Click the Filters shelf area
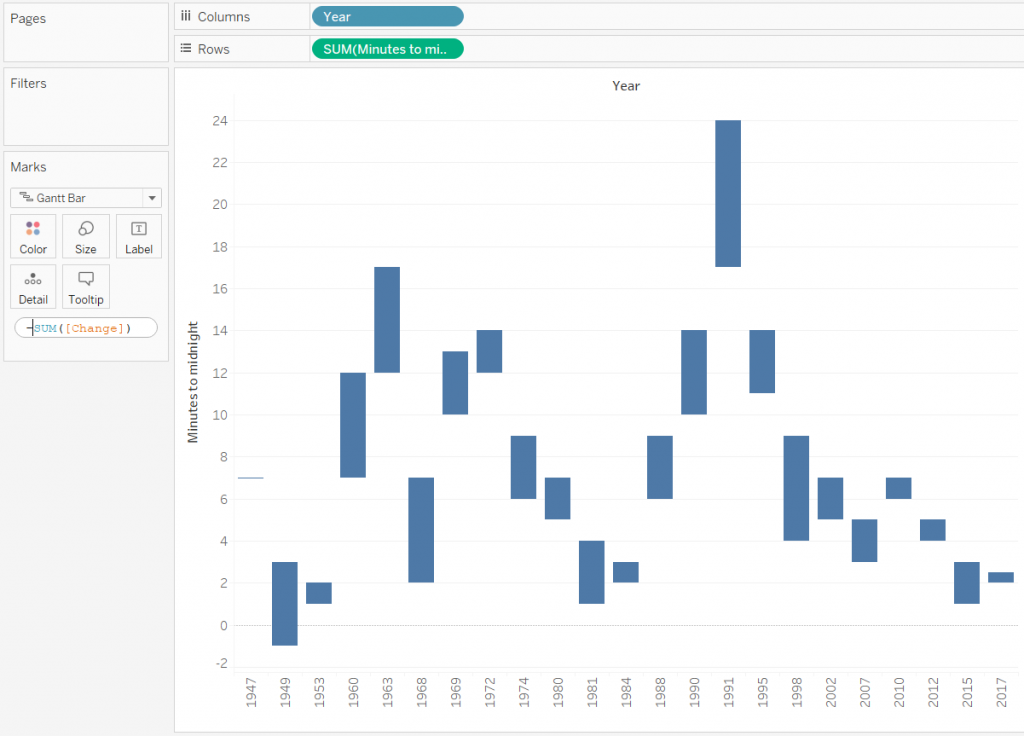The width and height of the screenshot is (1024, 736). pyautogui.click(x=85, y=105)
